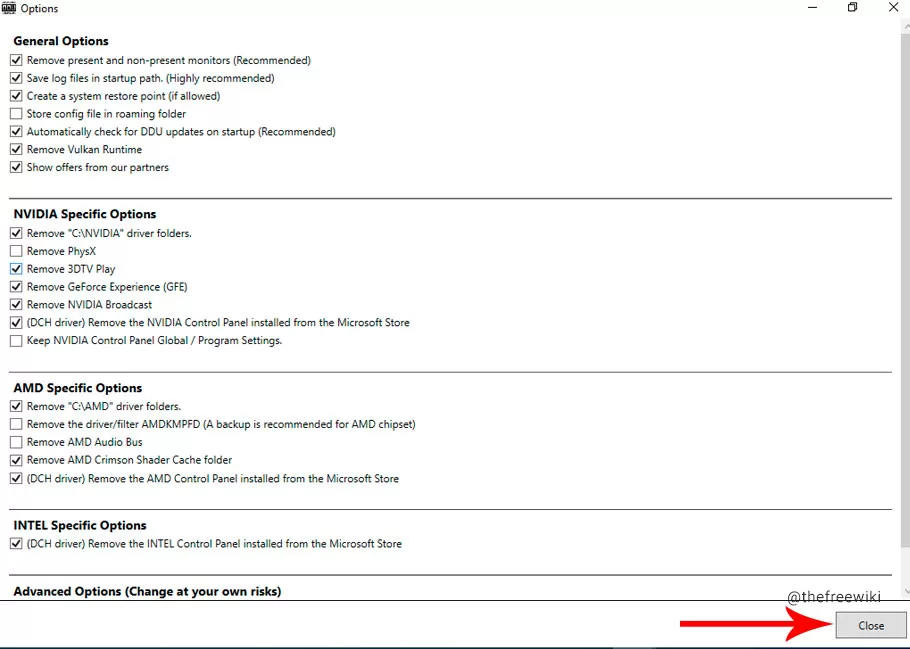Image resolution: width=910 pixels, height=649 pixels.
Task: Click the AMD Specific Options heading
Action: coord(78,388)
